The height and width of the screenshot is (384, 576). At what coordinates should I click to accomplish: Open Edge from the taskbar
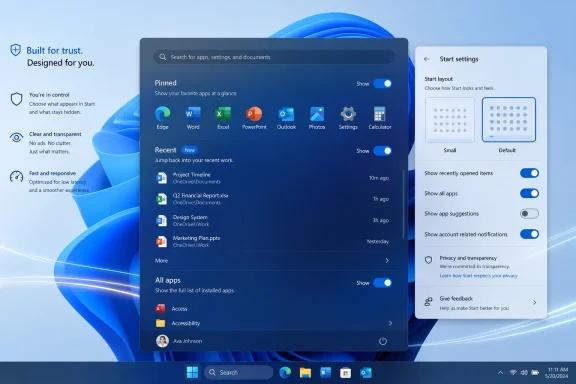point(285,372)
